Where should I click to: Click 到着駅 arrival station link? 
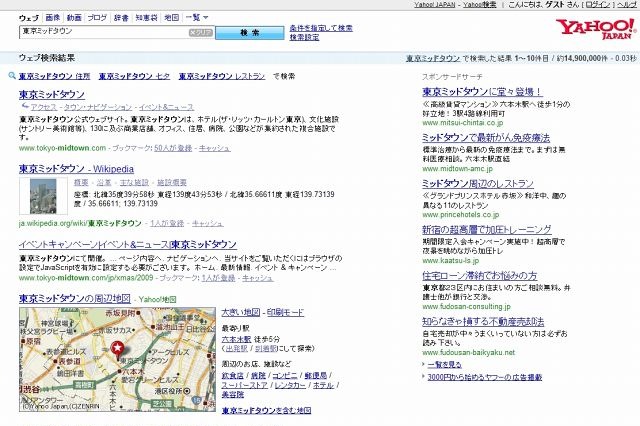[266, 348]
